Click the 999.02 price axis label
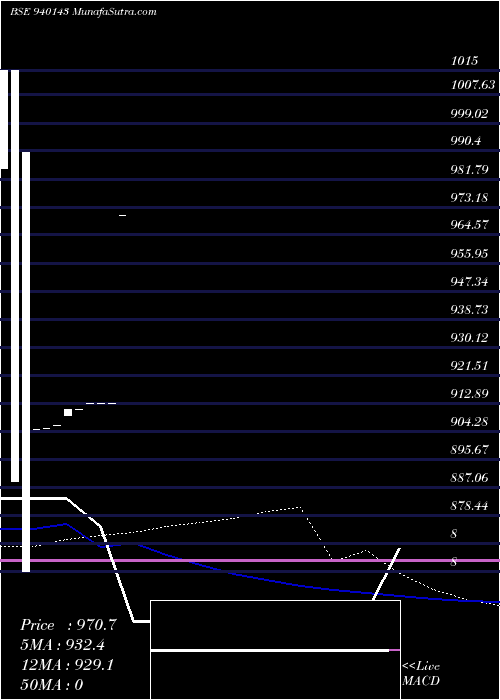Screen dimensions: 500x700 [469, 113]
